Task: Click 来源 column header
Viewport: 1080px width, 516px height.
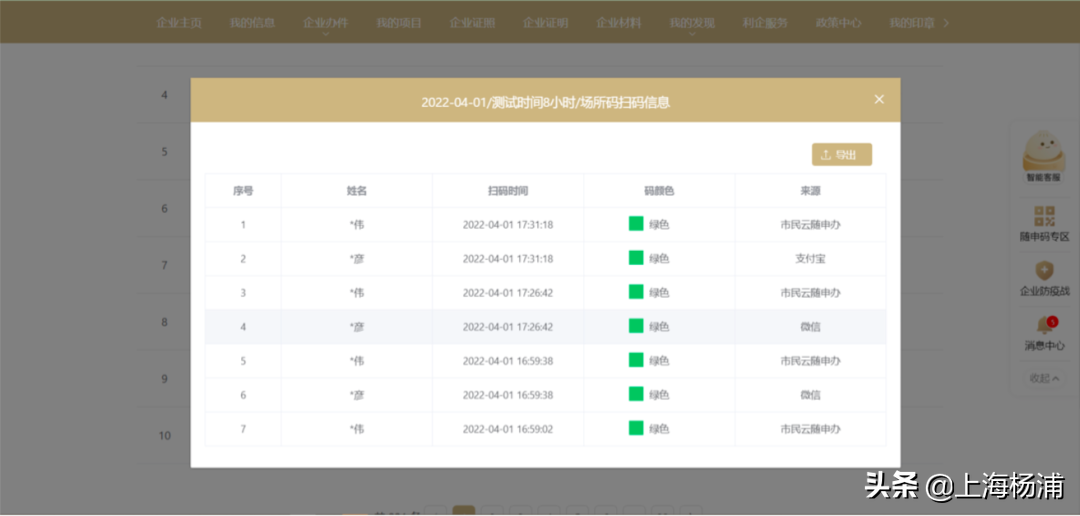Action: [811, 191]
